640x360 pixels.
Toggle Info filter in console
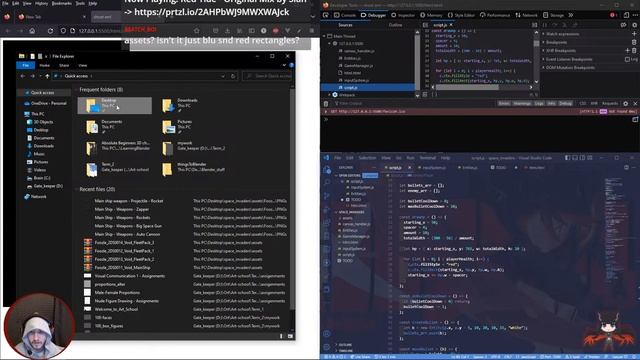point(551,104)
